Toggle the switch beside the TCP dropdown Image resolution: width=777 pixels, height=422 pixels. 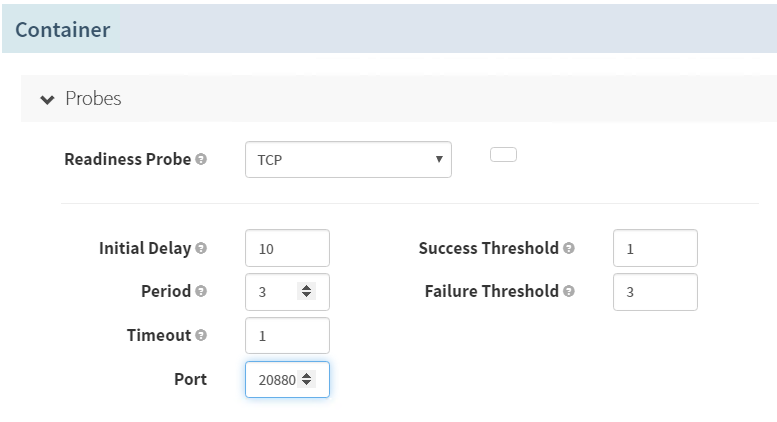(x=503, y=155)
